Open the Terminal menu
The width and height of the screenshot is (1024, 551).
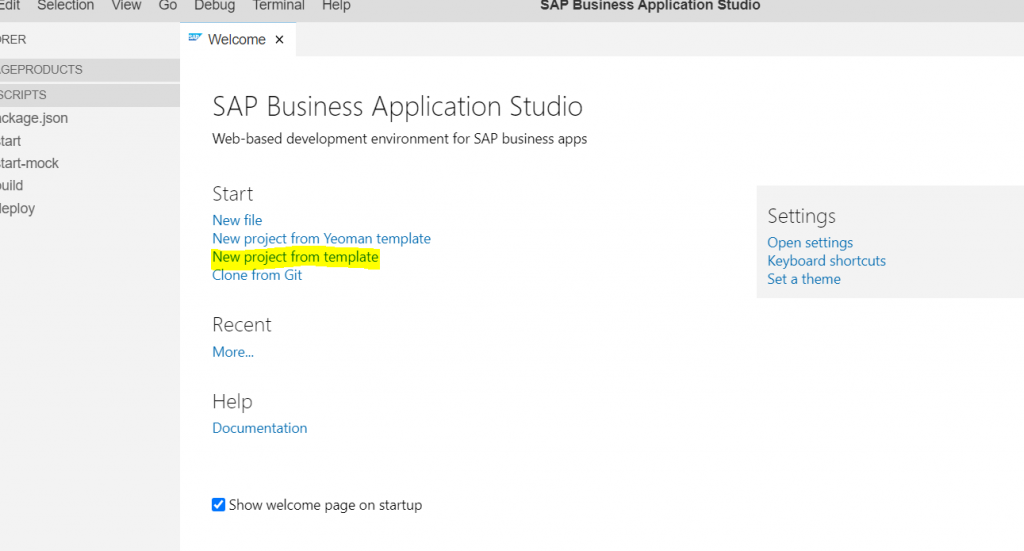click(278, 6)
